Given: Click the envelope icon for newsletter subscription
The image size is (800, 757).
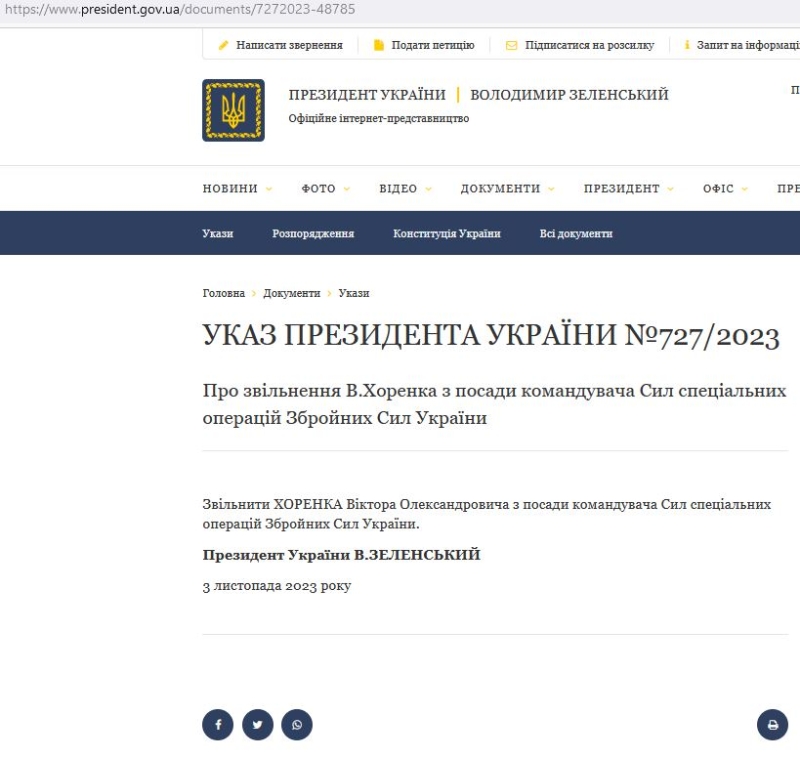Looking at the screenshot, I should tap(511, 45).
